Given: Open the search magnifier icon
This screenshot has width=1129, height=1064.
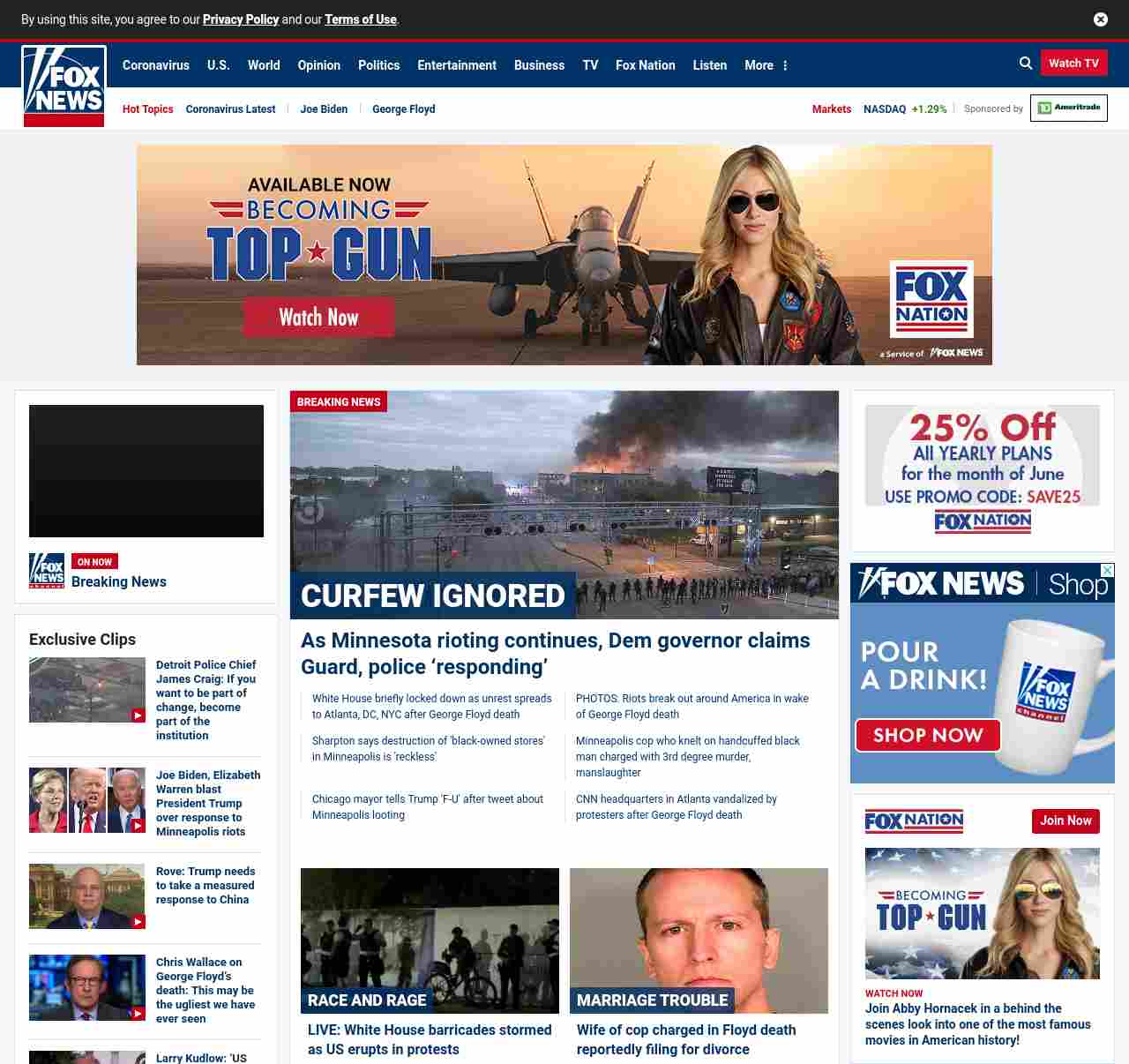Looking at the screenshot, I should pos(1026,64).
